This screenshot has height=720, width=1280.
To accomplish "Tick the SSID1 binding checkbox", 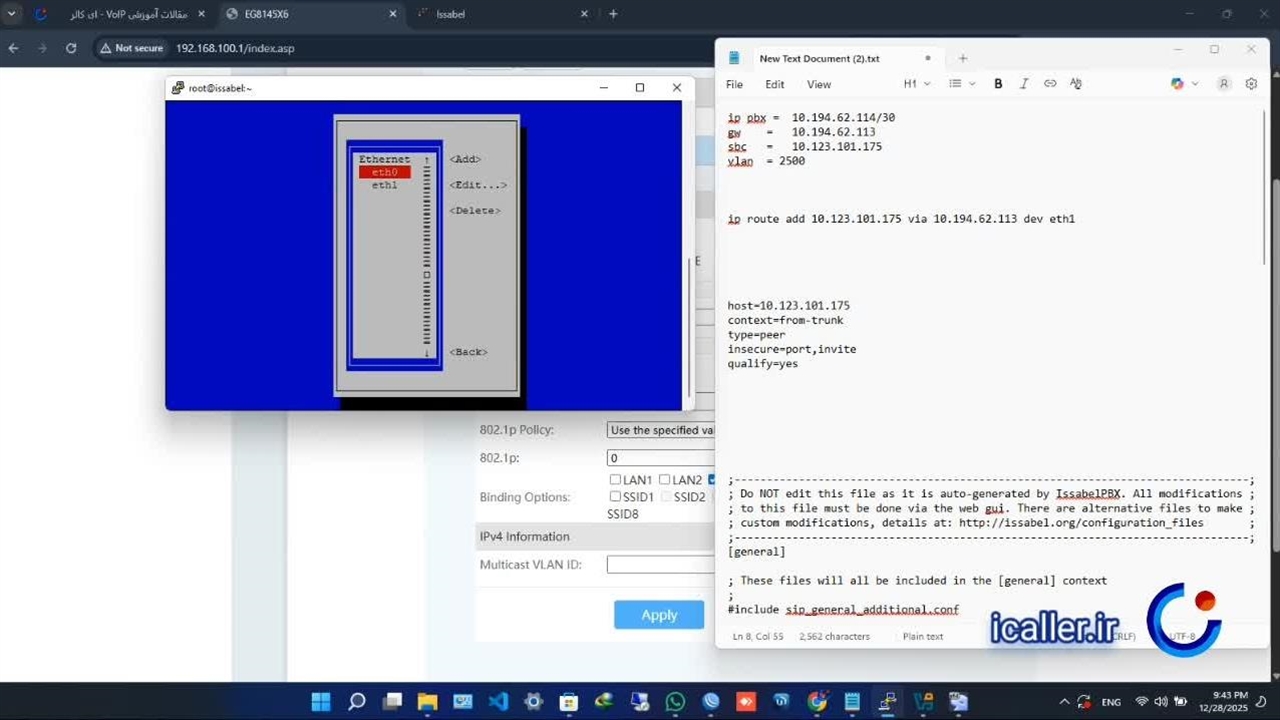I will [x=615, y=497].
